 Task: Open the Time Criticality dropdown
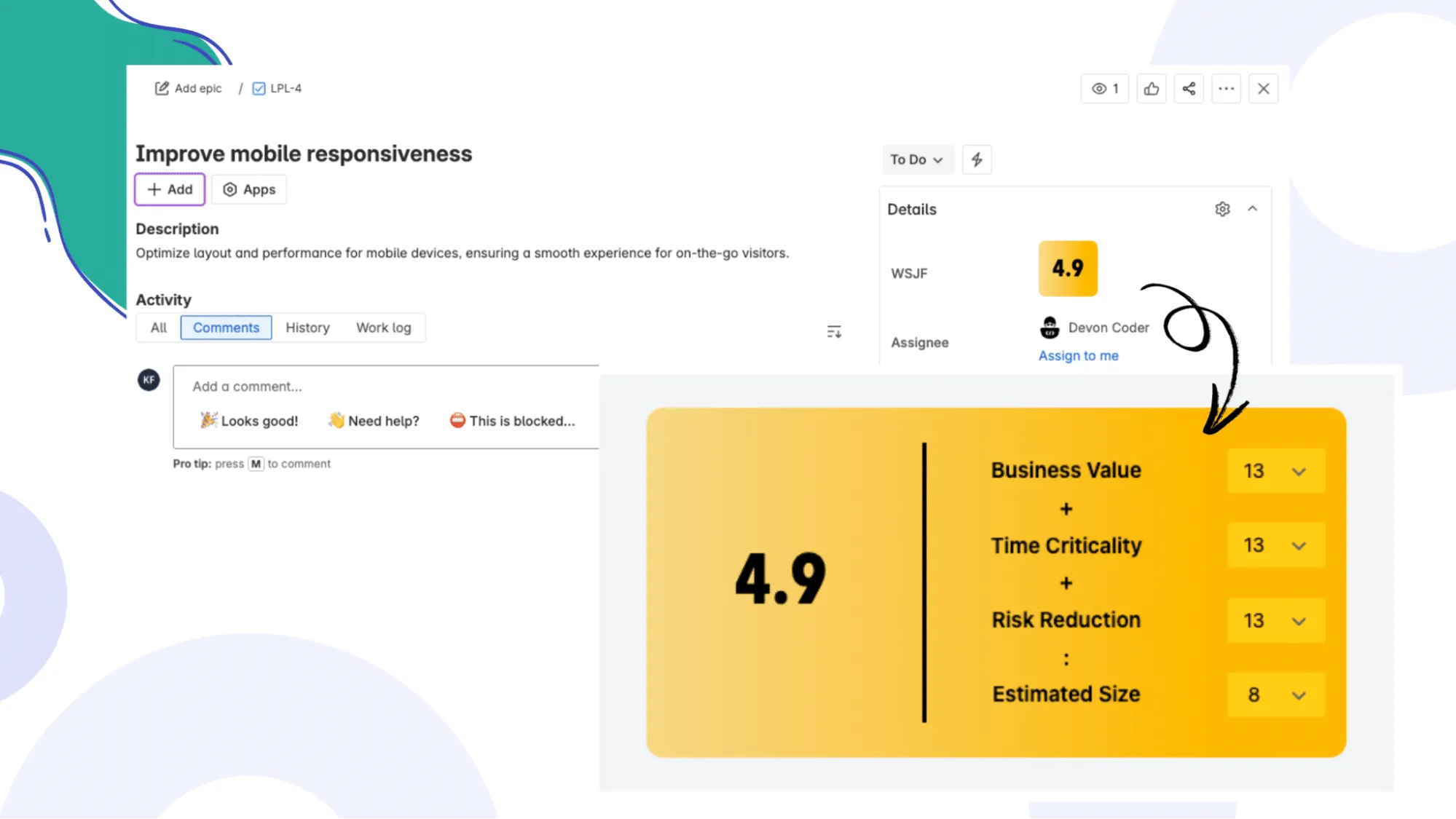(1275, 545)
